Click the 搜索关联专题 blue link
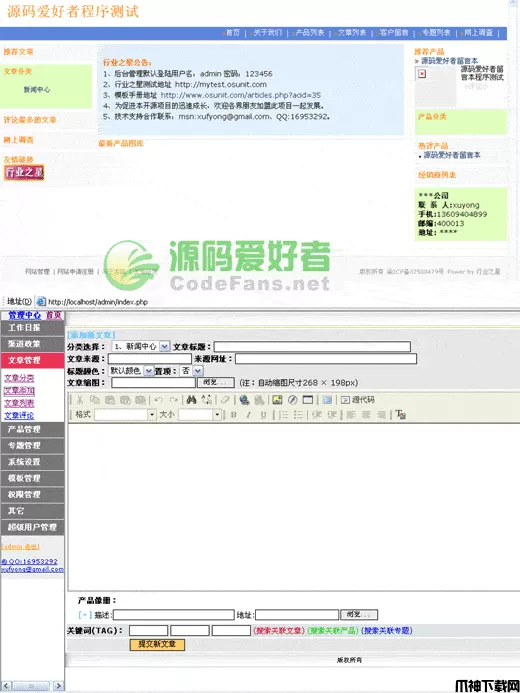The image size is (520, 693). tap(387, 631)
